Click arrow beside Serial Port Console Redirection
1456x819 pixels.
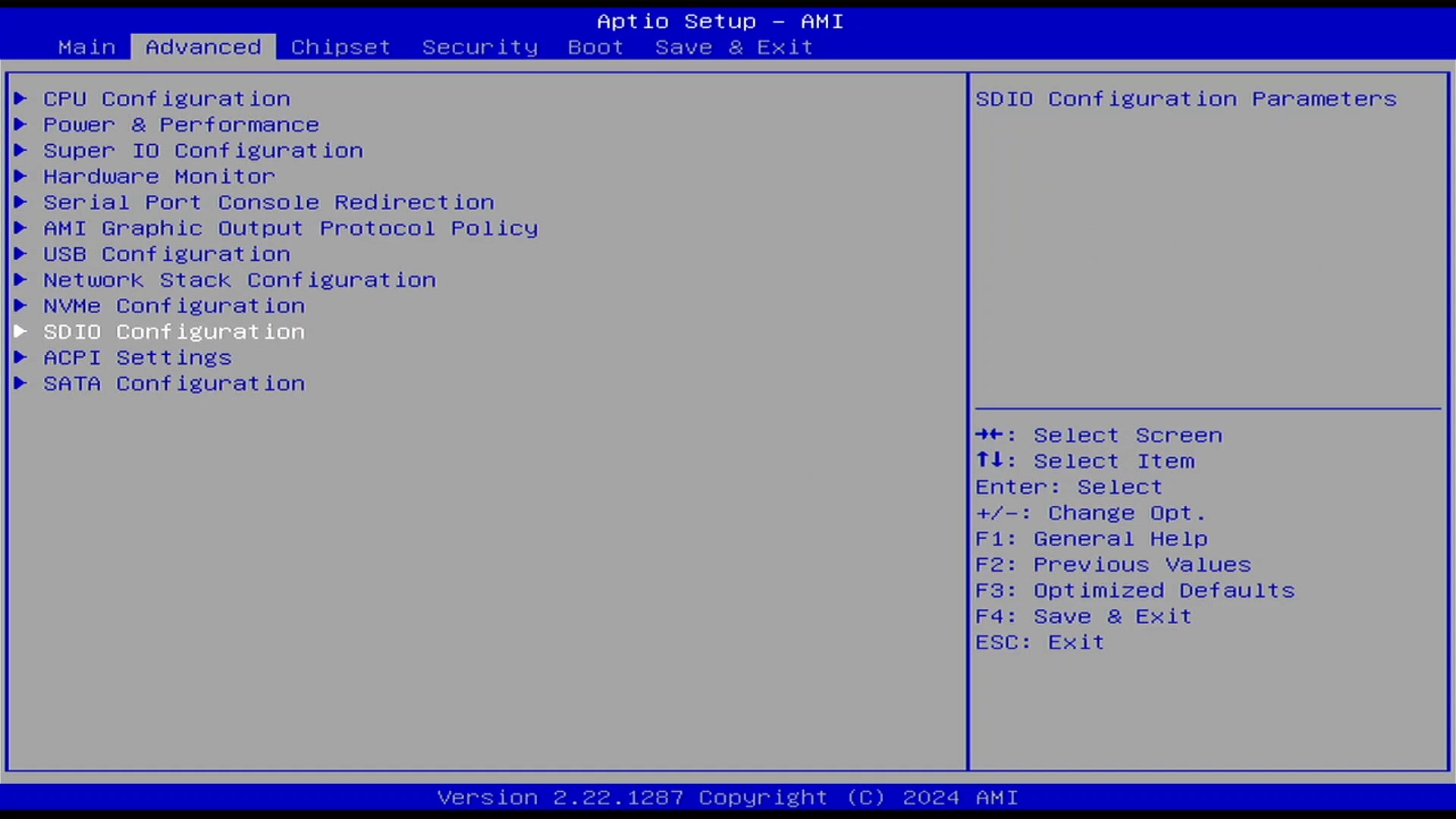tap(20, 201)
